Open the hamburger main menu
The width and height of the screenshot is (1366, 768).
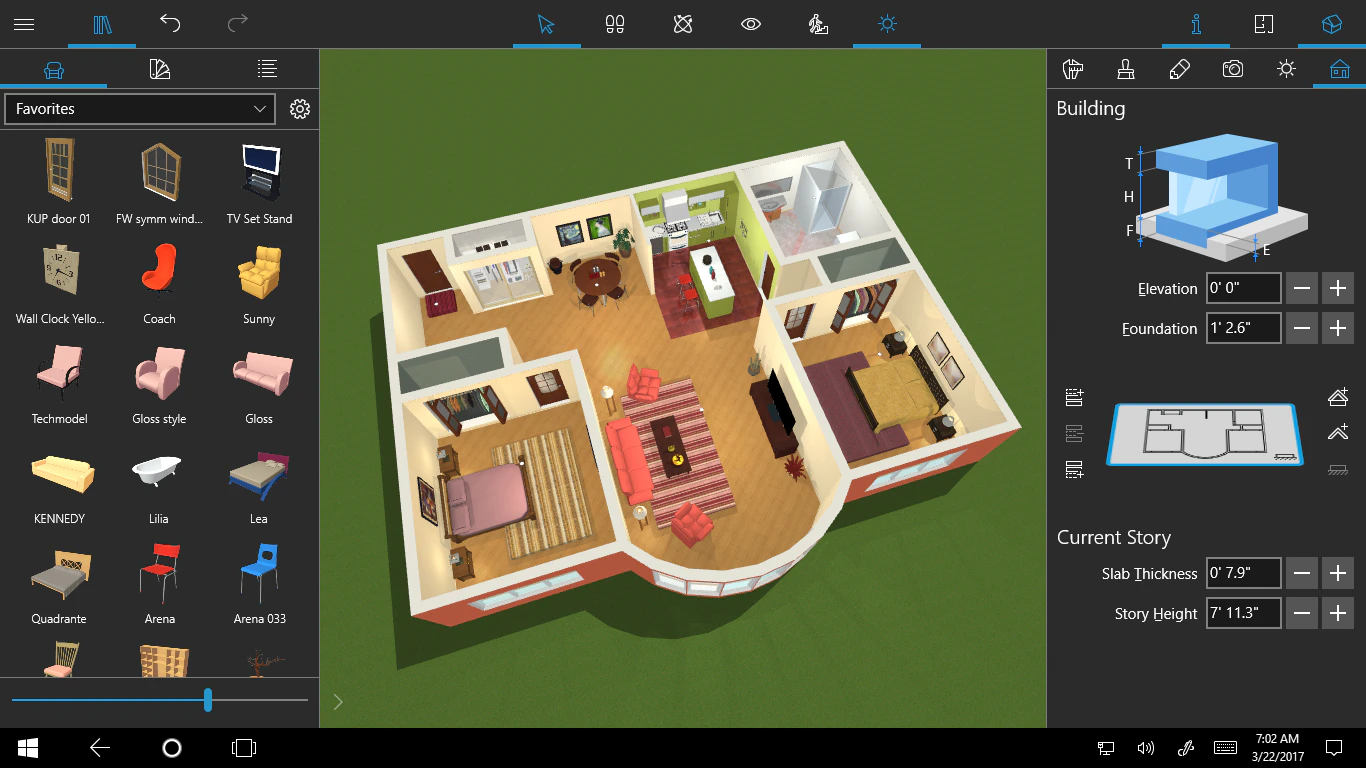(24, 24)
